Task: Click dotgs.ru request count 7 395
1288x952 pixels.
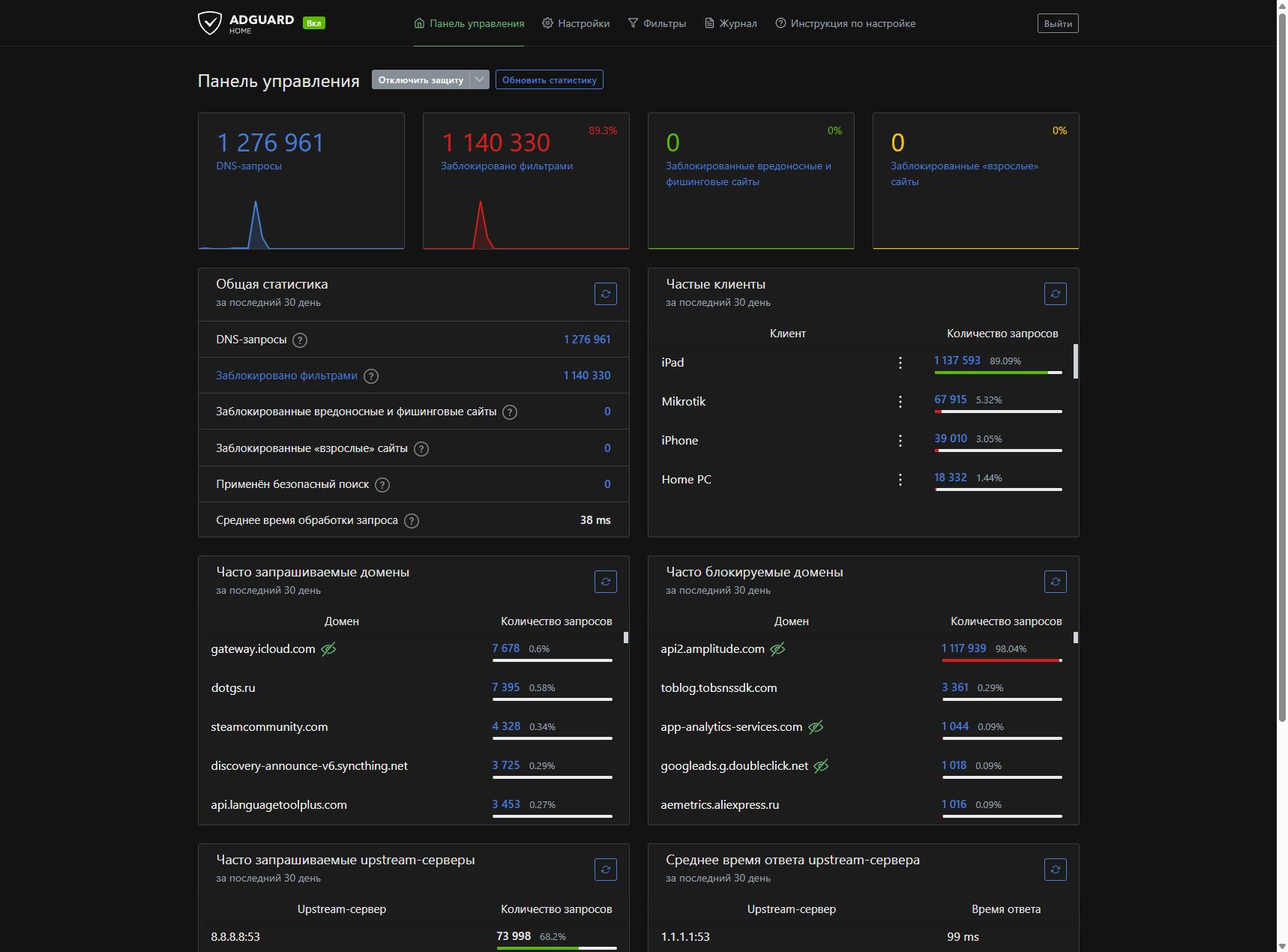Action: (506, 687)
